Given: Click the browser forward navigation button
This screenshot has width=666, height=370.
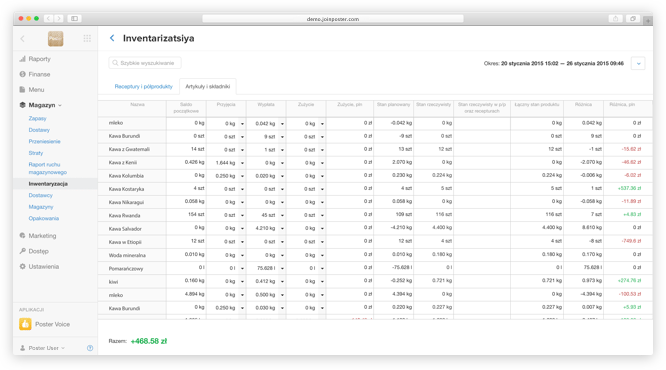Looking at the screenshot, I should [59, 19].
